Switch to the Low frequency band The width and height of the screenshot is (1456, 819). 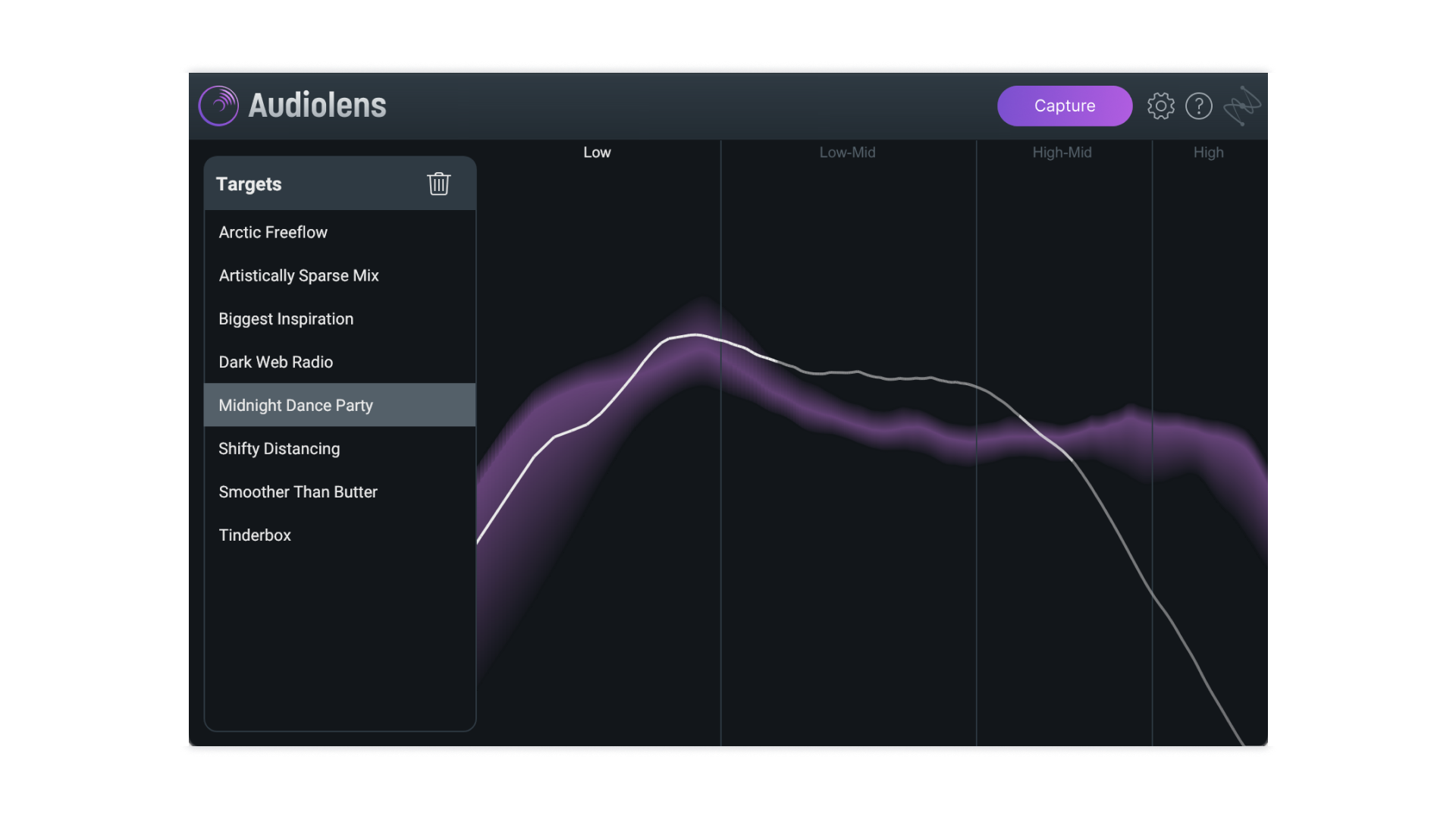tap(597, 152)
